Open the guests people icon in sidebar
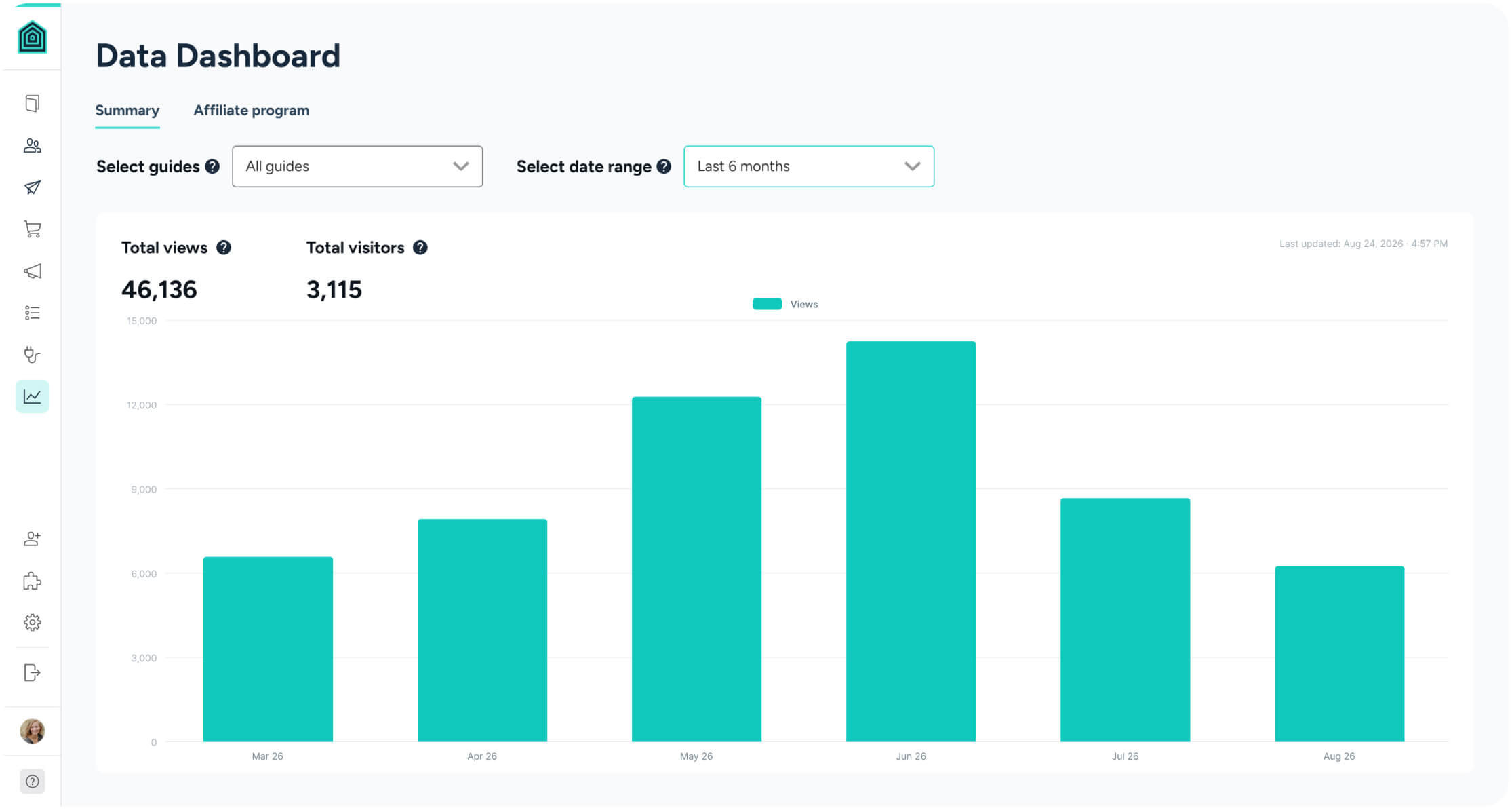Screen dimensions: 1512x810 [32, 145]
